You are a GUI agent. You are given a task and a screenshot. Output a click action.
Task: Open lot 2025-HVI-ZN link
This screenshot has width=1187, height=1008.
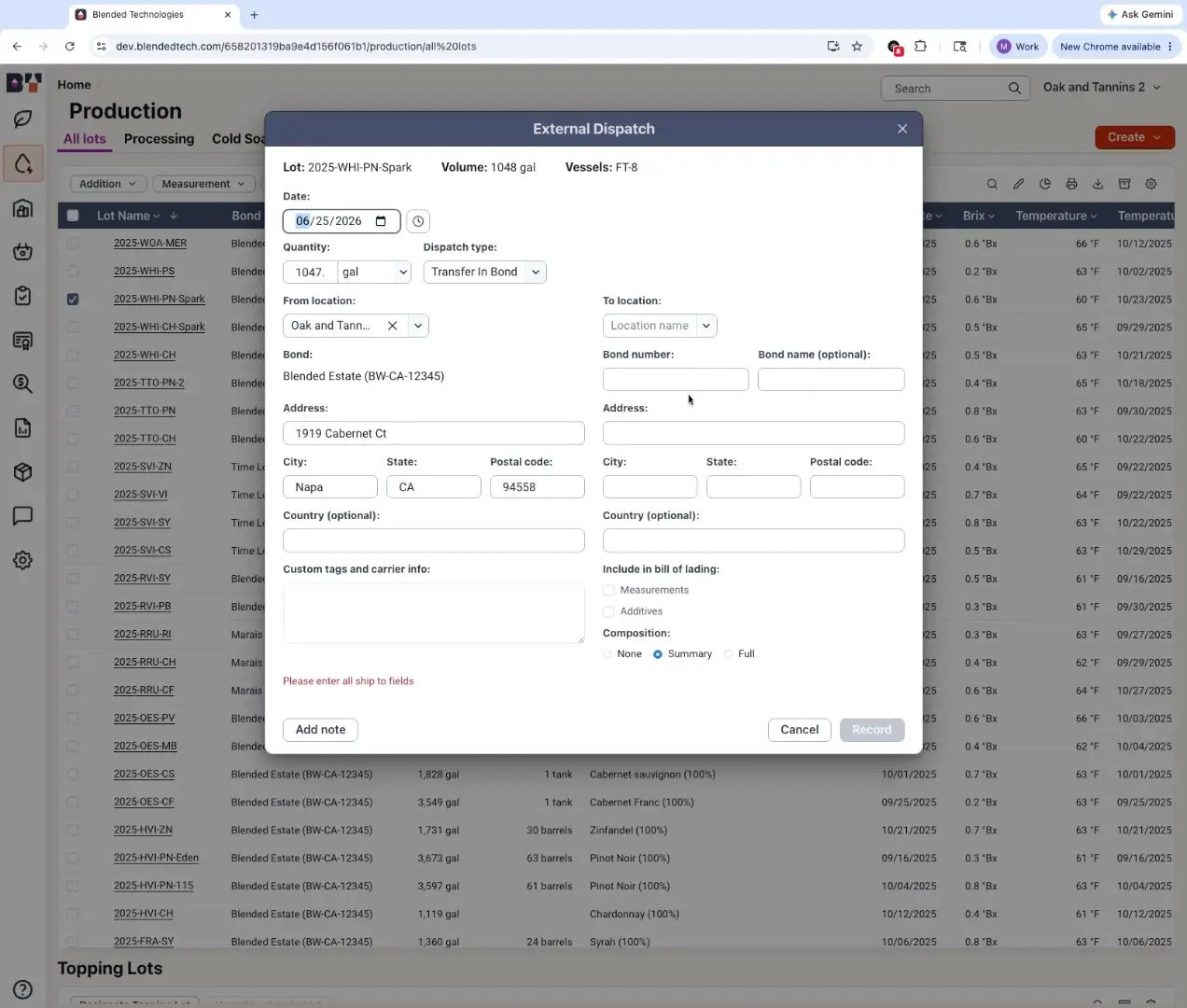(x=143, y=831)
